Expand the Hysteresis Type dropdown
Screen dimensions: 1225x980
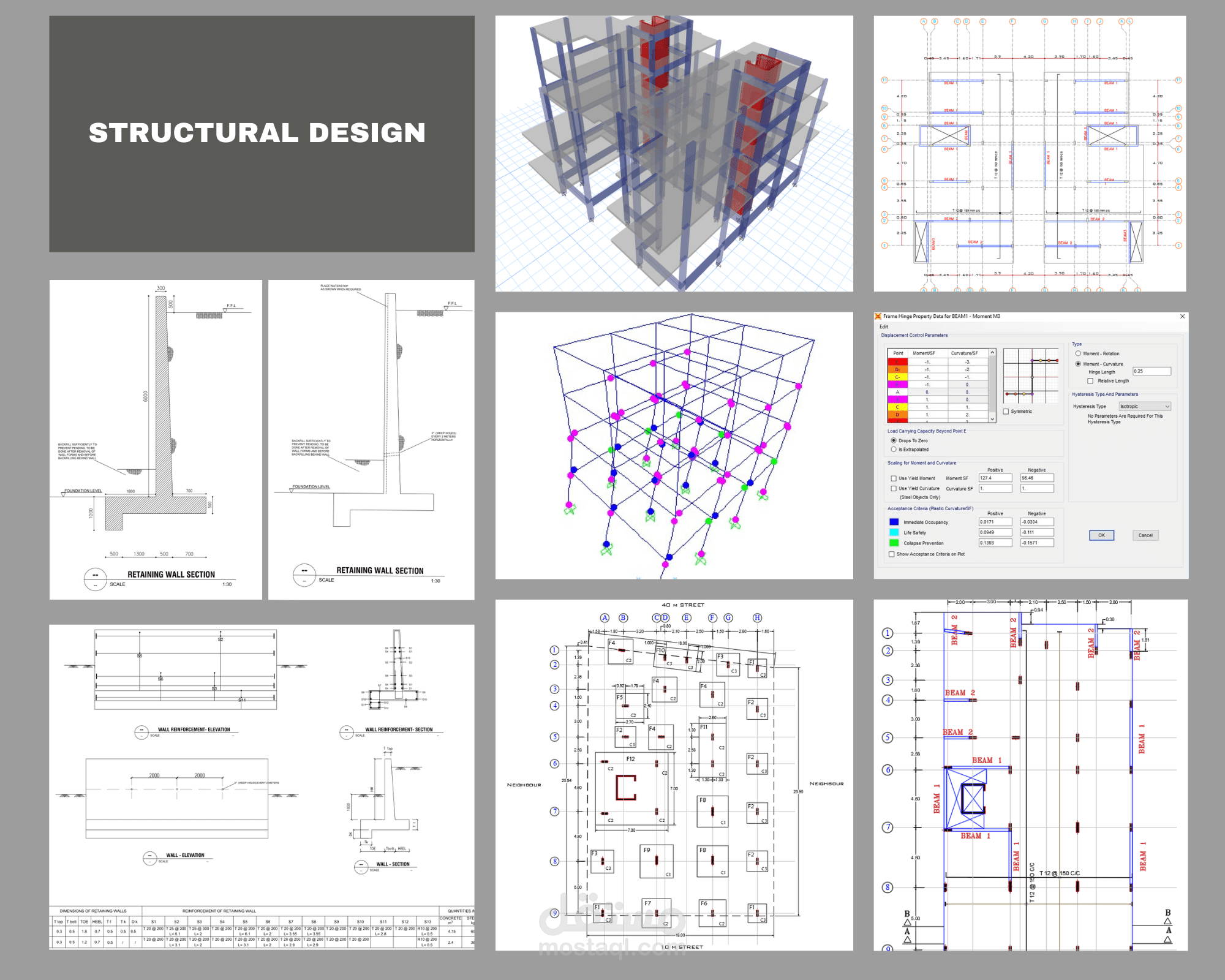(x=1145, y=407)
